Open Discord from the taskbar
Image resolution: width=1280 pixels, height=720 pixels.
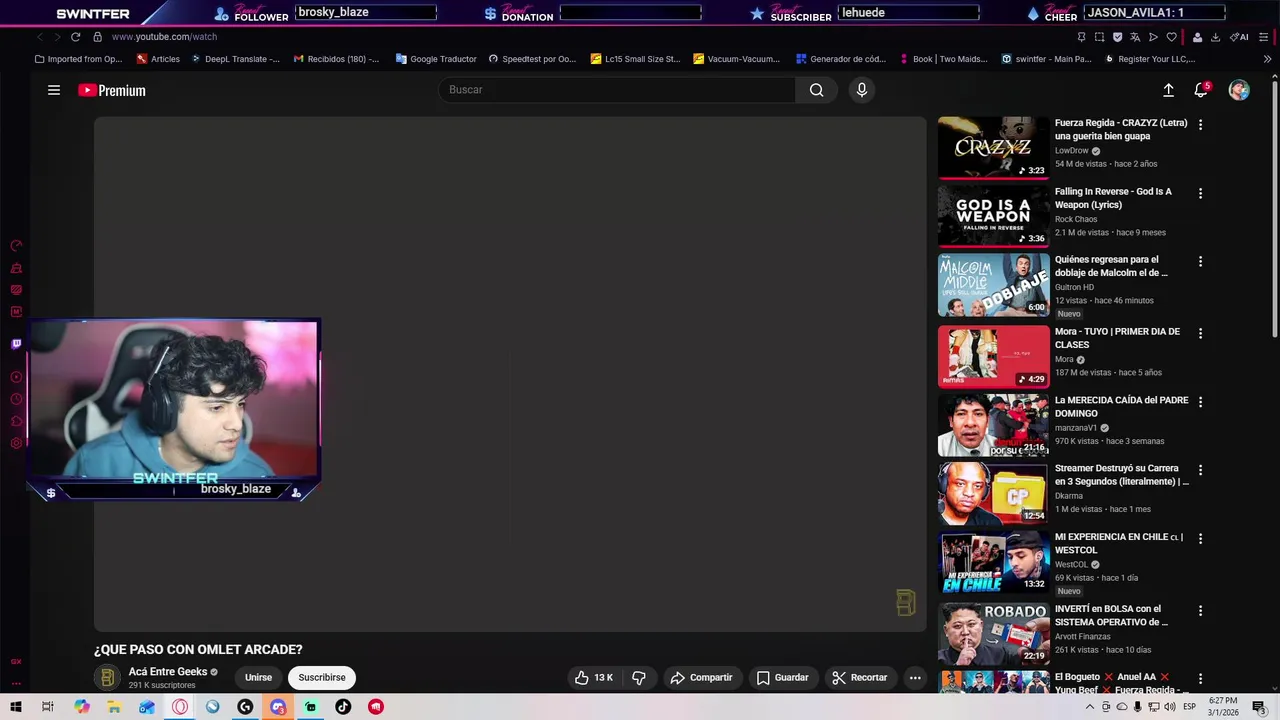pyautogui.click(x=278, y=707)
